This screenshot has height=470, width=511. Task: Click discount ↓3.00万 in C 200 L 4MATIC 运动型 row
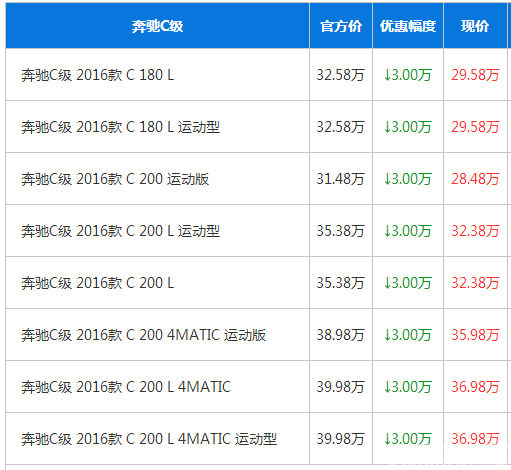(x=408, y=439)
